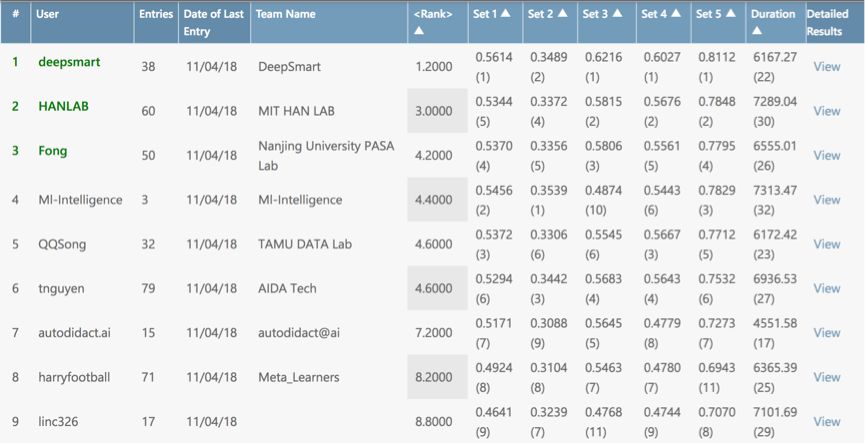This screenshot has height=444, width=865.
Task: Click the Date of Last Entry header
Action: click(213, 22)
